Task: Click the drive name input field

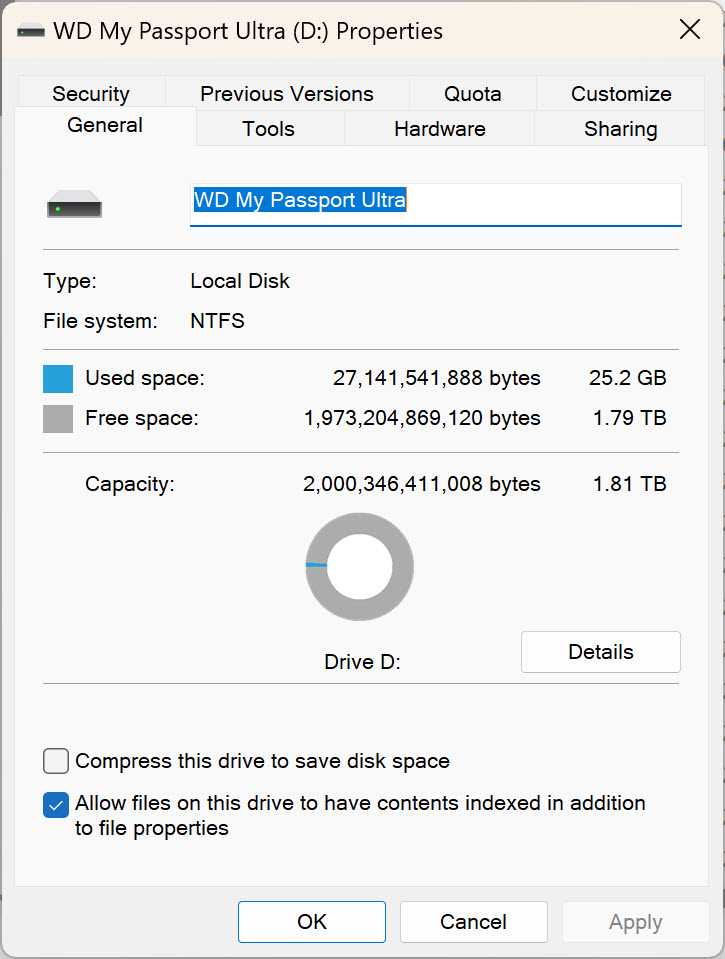Action: tap(436, 204)
